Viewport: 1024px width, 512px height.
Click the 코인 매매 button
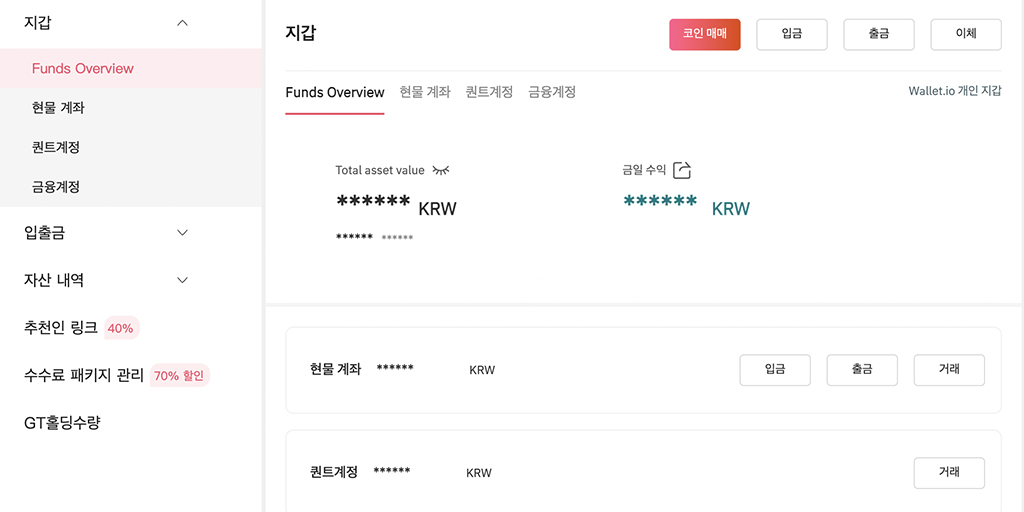[705, 34]
